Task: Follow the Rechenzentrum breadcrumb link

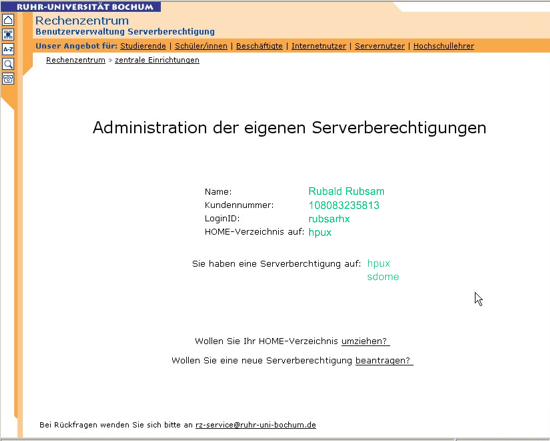Action: pos(75,60)
